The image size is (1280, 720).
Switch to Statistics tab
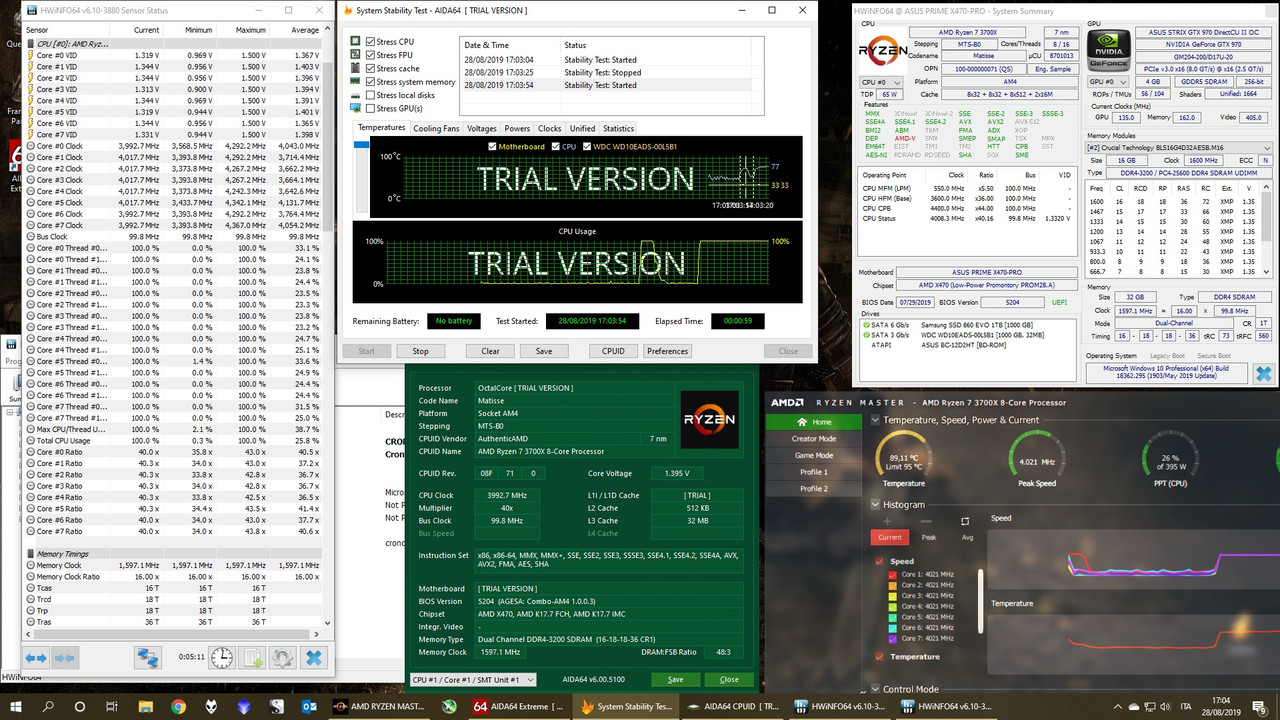coord(618,128)
